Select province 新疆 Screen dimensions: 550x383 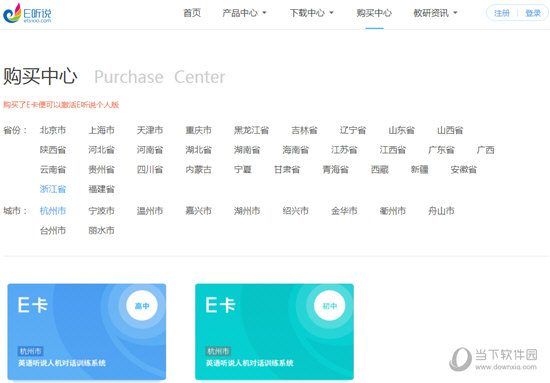coord(420,169)
